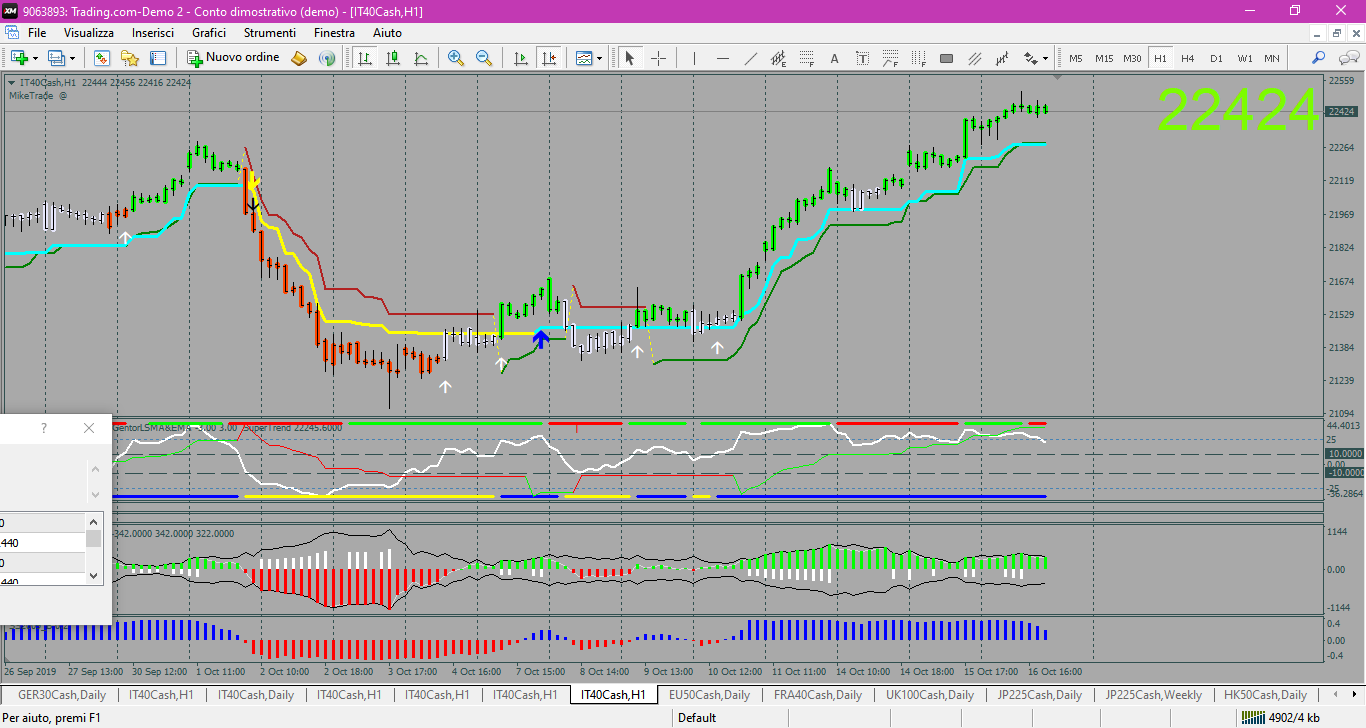Open the Visualizza menu
1366x728 pixels.
(x=89, y=33)
